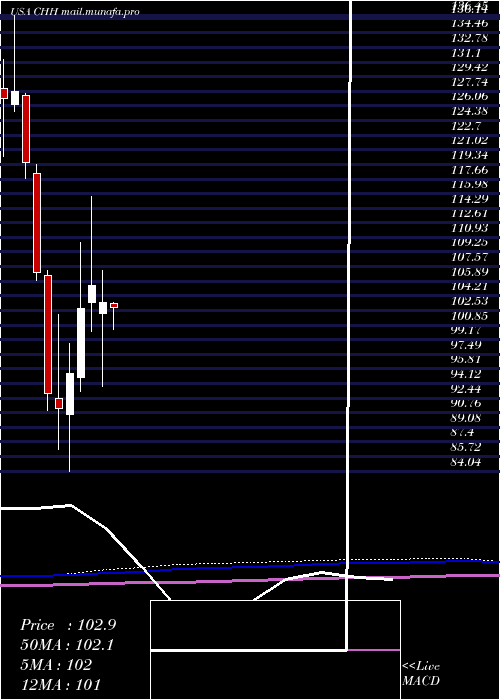The image size is (500, 700).
Task: Click the 122.7 price axis label
Action: pyautogui.click(x=466, y=125)
